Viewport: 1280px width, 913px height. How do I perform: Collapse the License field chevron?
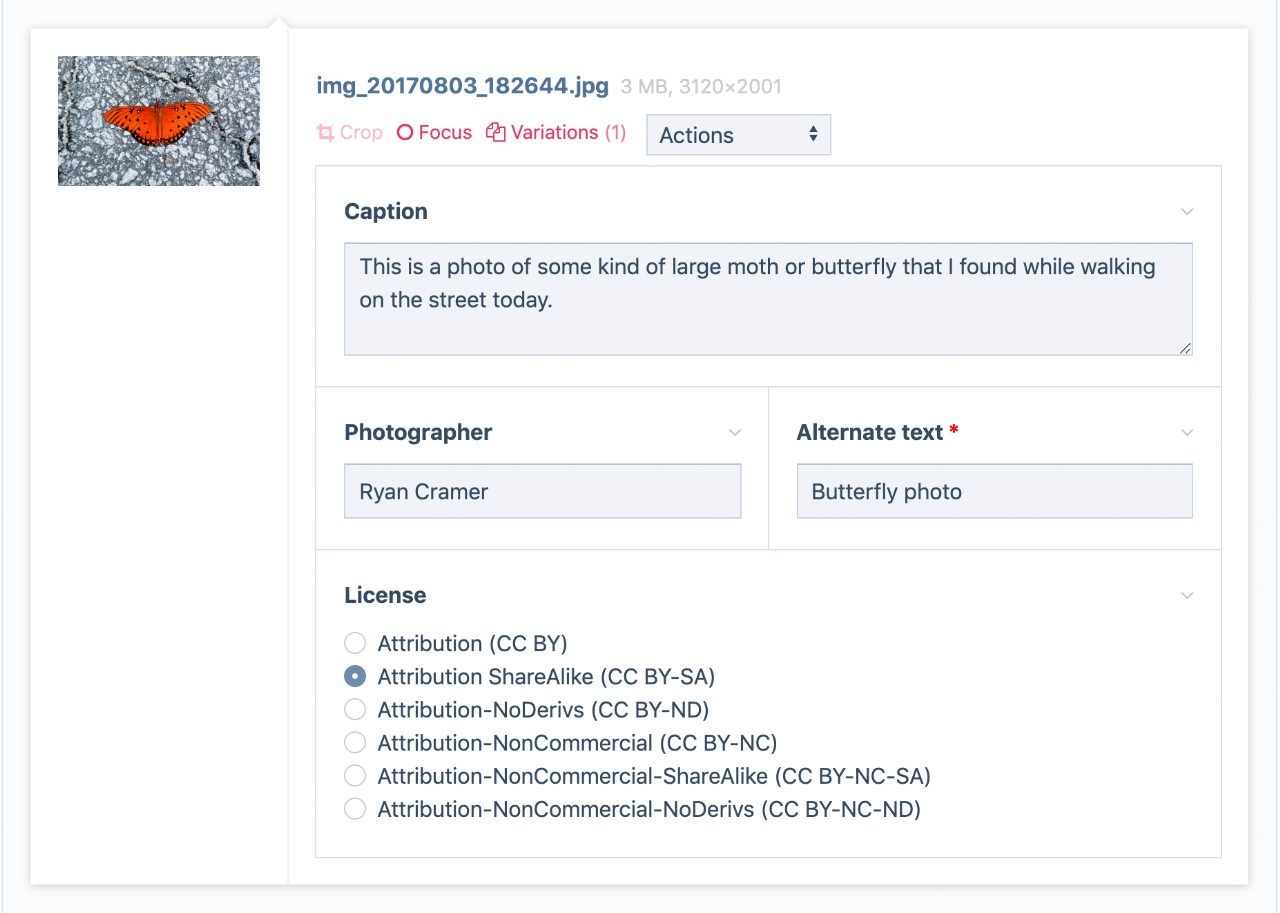point(1187,595)
